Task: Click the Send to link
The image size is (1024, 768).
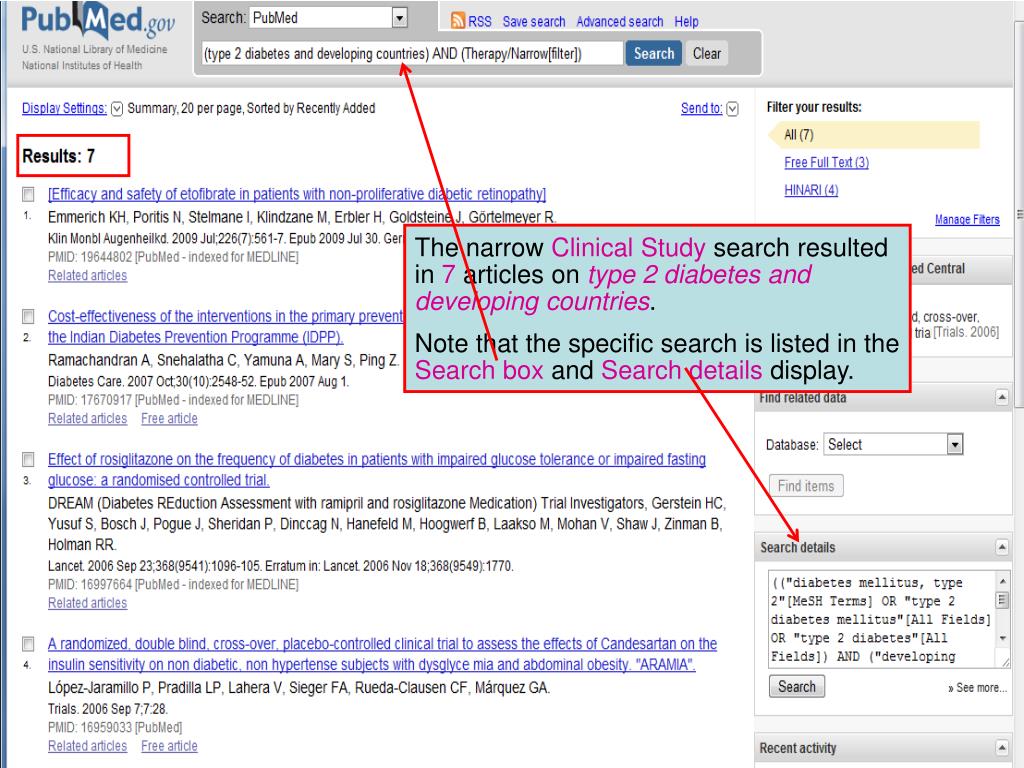Action: (701, 108)
